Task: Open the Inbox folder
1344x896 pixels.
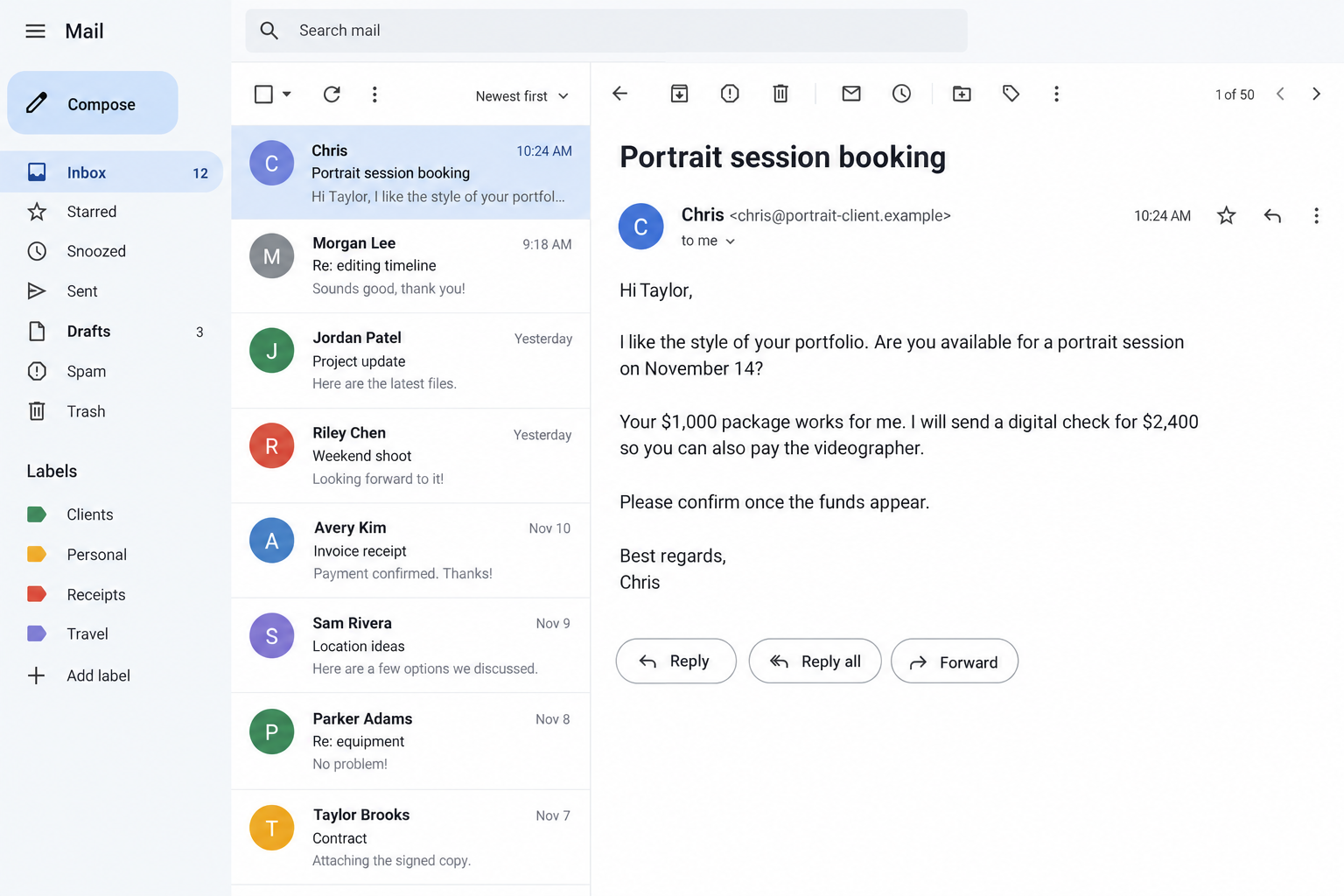Action: click(112, 172)
